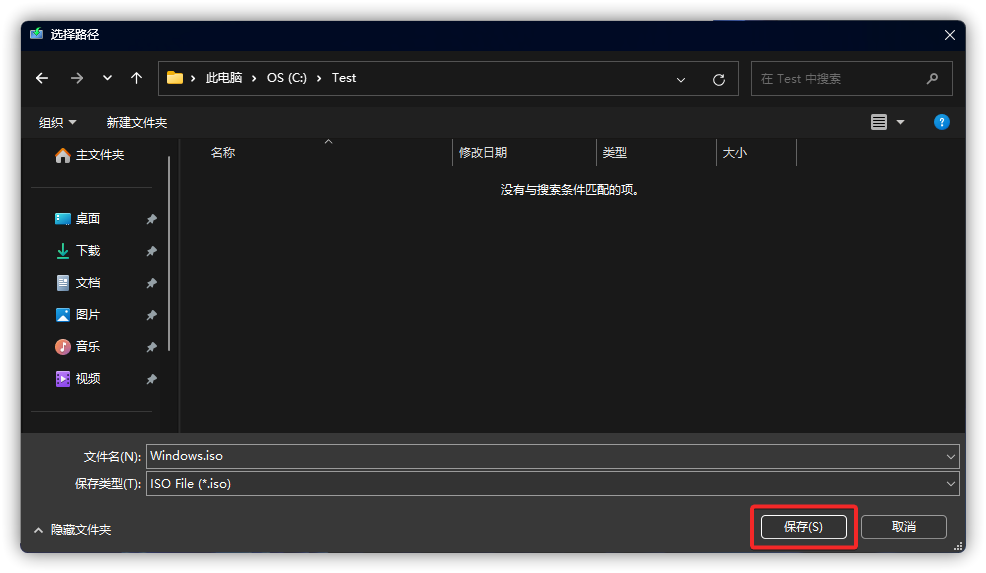Viewport: 986px width, 573px height.
Task: Open 图片 in the sidebar
Action: click(78, 314)
